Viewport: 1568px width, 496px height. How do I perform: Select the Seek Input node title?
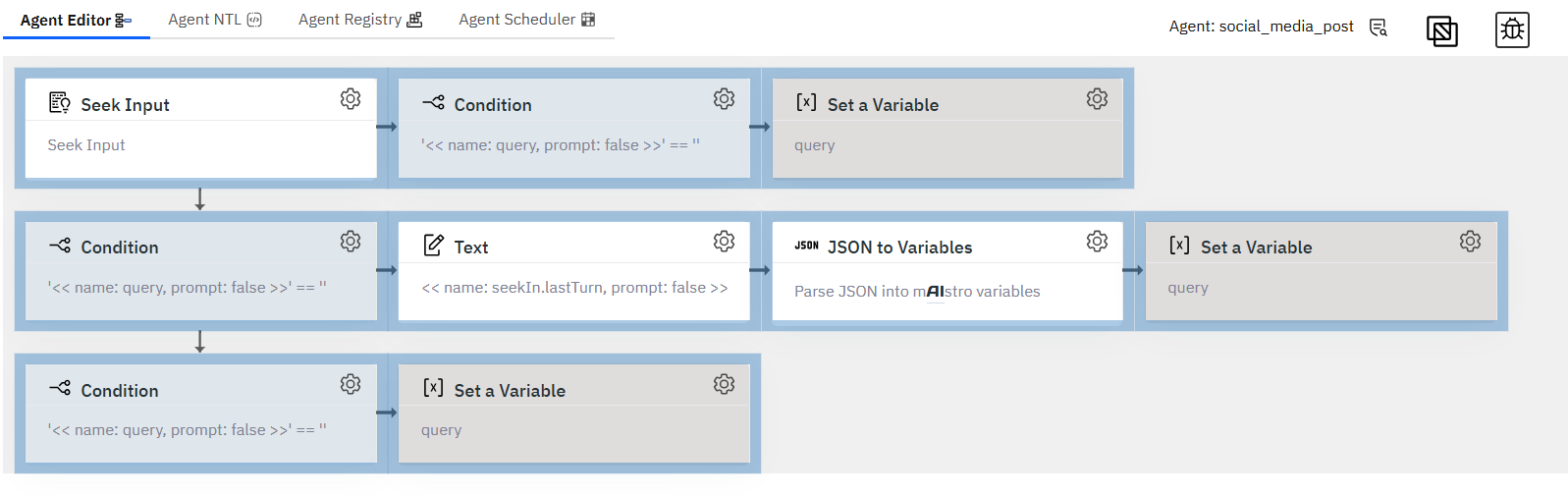[125, 105]
